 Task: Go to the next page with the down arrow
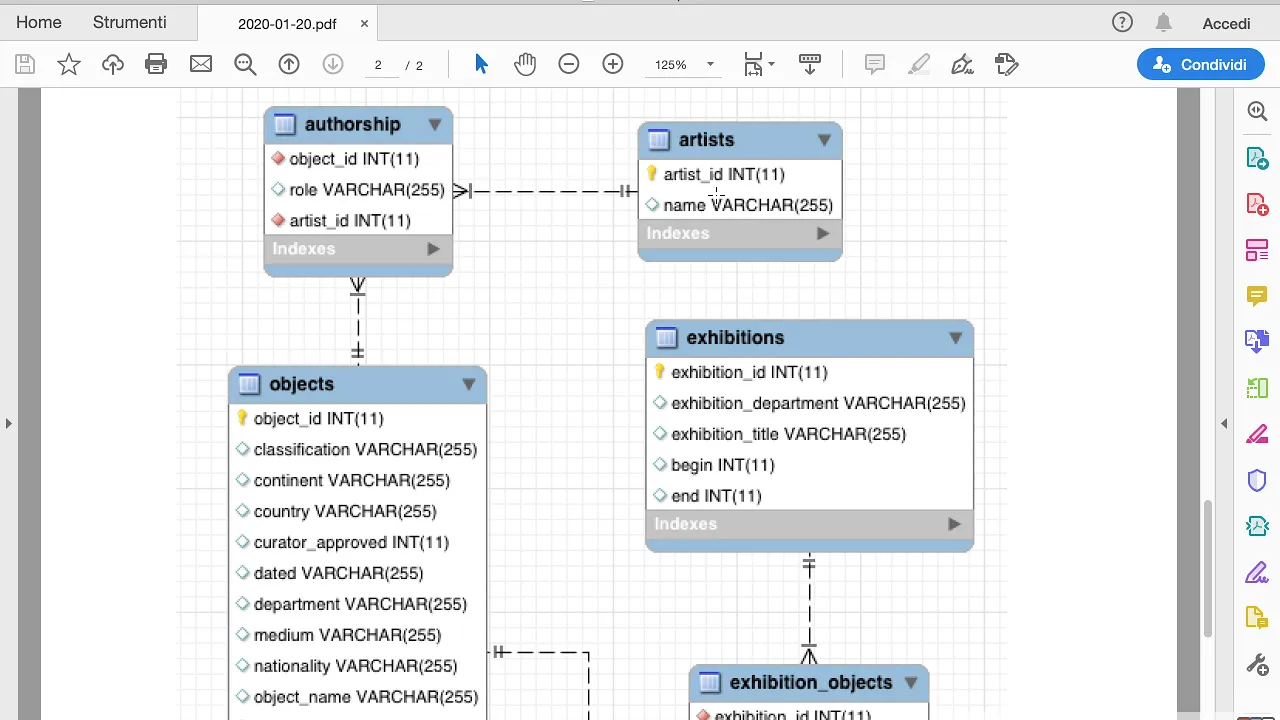tap(333, 65)
